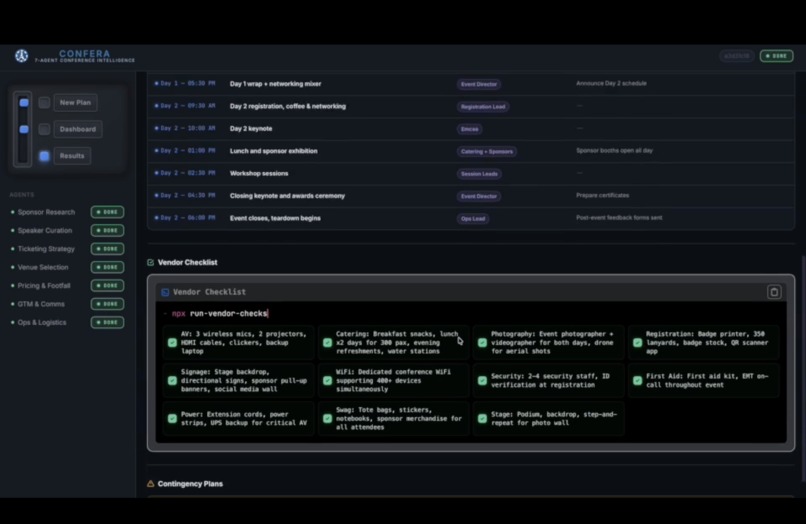The height and width of the screenshot is (524, 806).
Task: Click the Contingency Plans heading
Action: [x=190, y=484]
